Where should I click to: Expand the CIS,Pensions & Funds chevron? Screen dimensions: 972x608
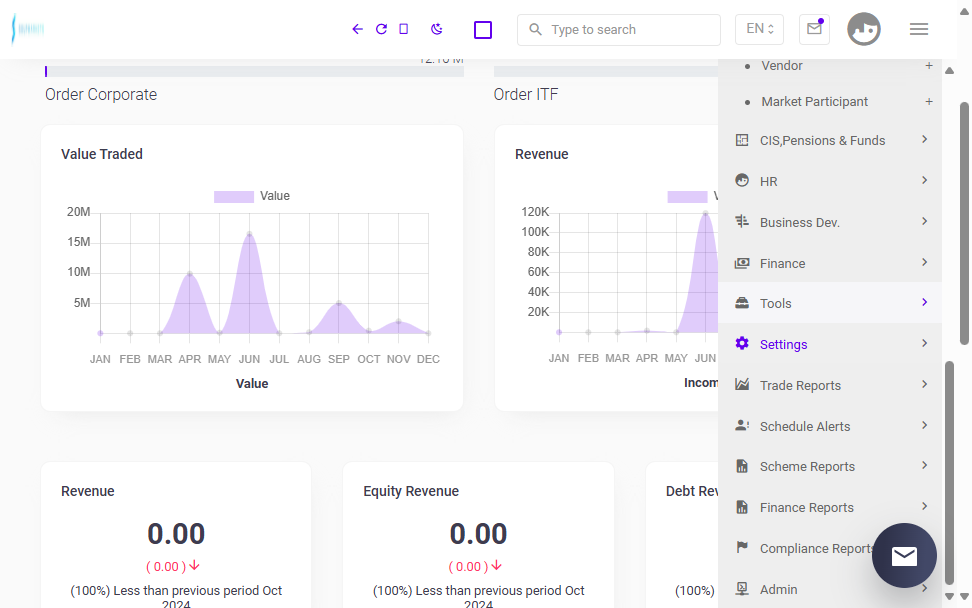(x=924, y=139)
